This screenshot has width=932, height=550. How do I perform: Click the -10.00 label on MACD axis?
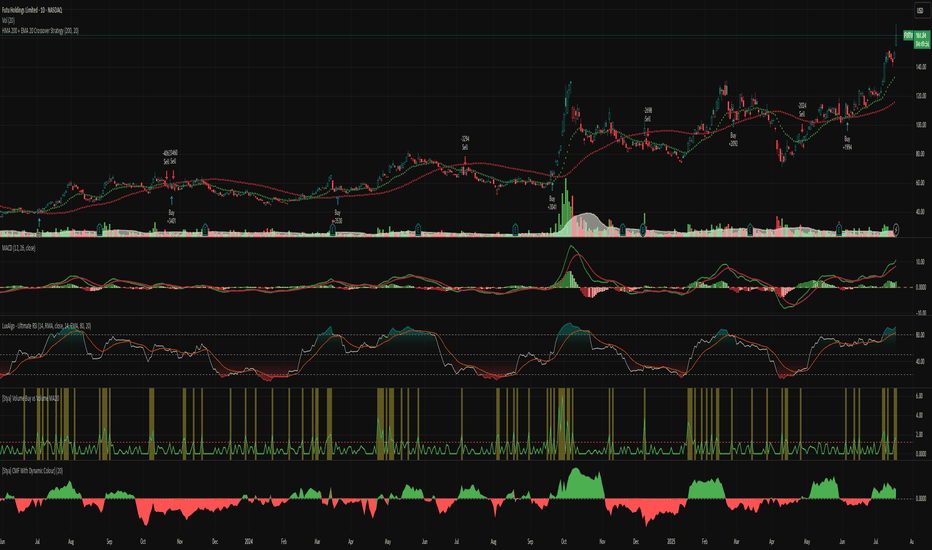(x=920, y=313)
